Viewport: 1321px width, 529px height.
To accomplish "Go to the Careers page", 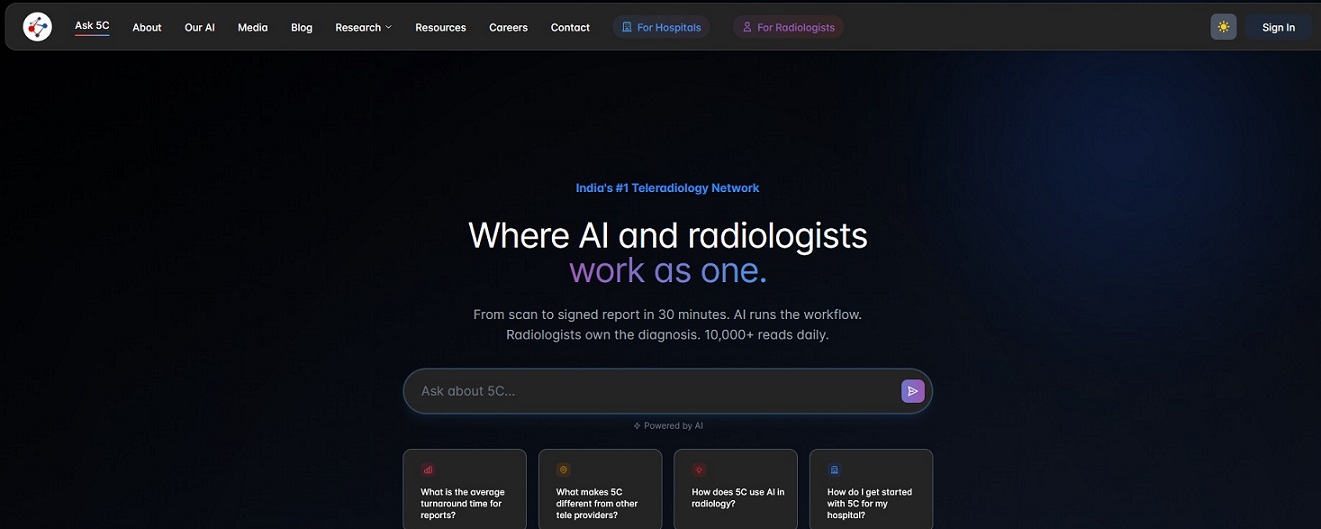I will (508, 27).
